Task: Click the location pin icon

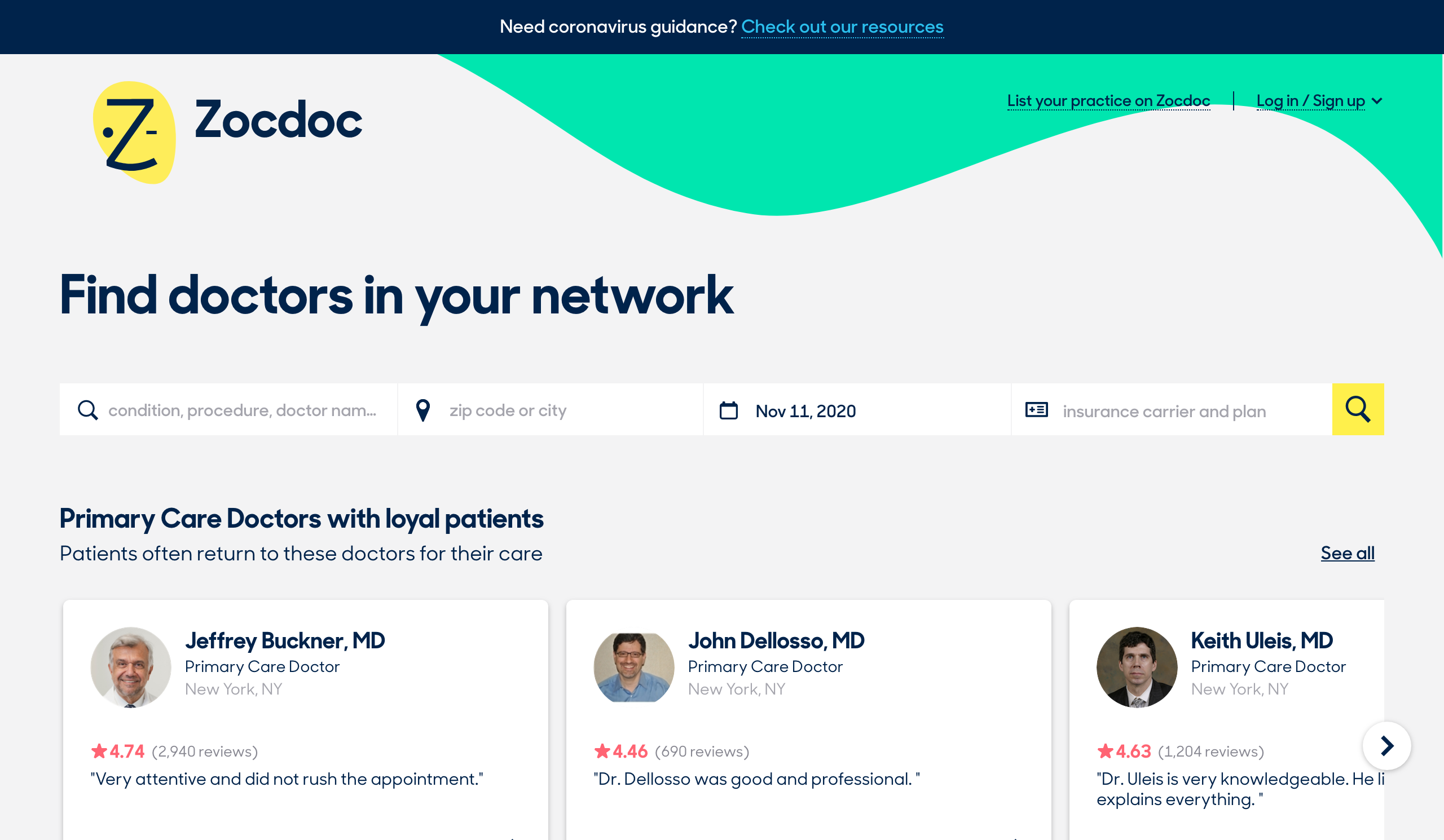Action: point(423,410)
